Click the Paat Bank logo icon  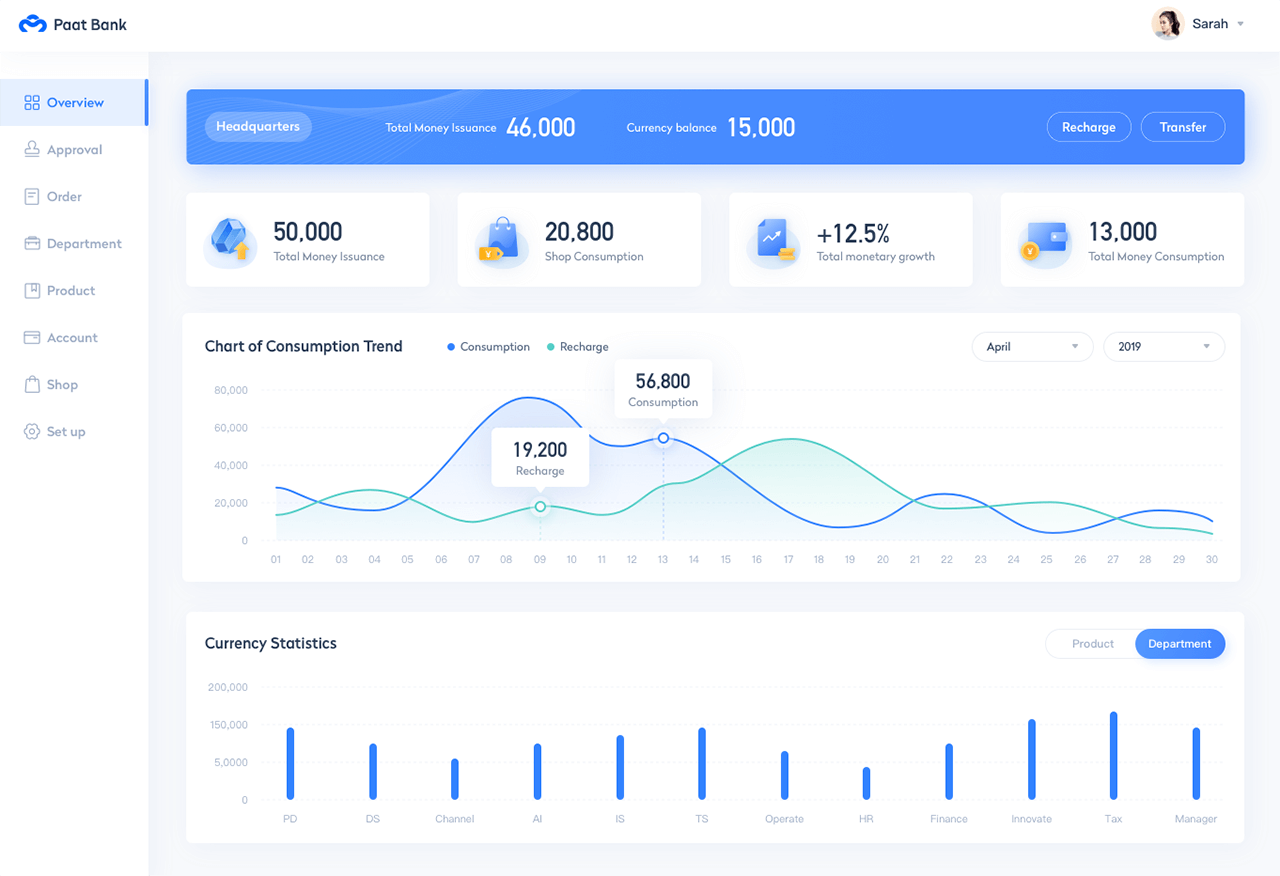coord(33,24)
